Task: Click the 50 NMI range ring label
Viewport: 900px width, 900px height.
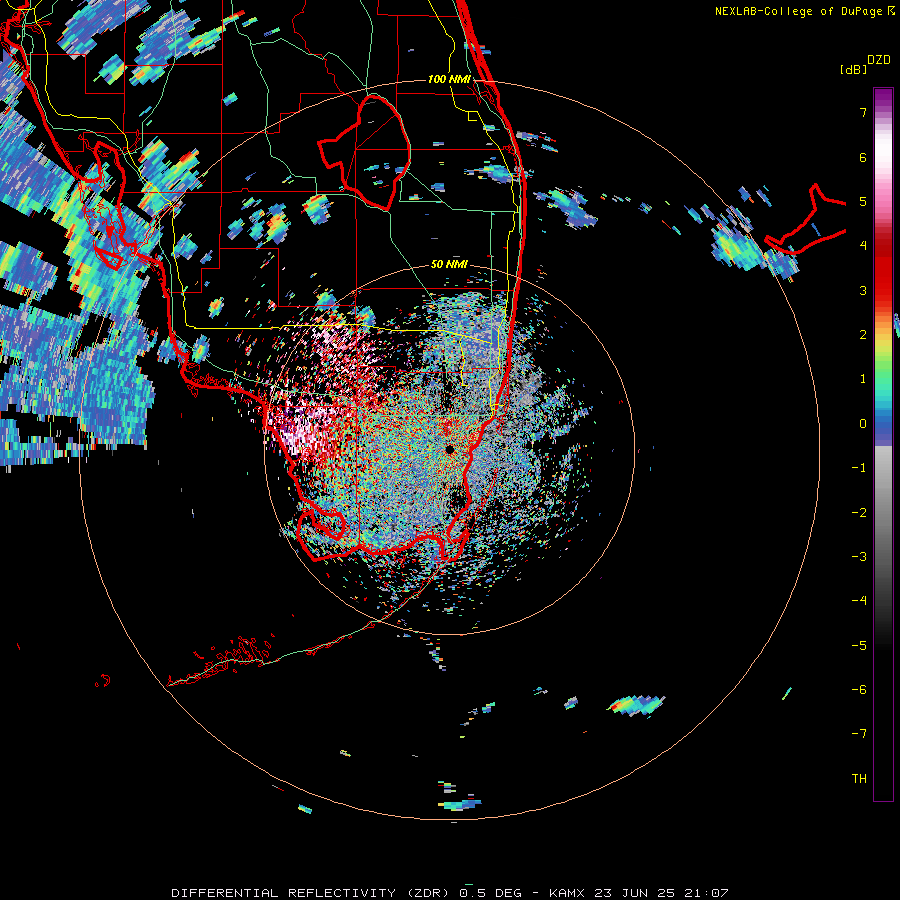Action: click(449, 264)
